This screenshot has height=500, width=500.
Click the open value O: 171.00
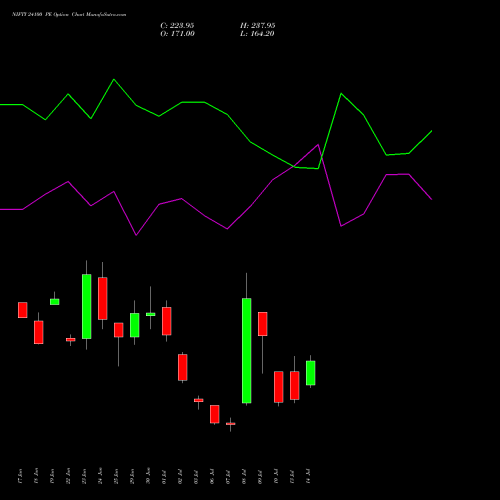[177, 33]
